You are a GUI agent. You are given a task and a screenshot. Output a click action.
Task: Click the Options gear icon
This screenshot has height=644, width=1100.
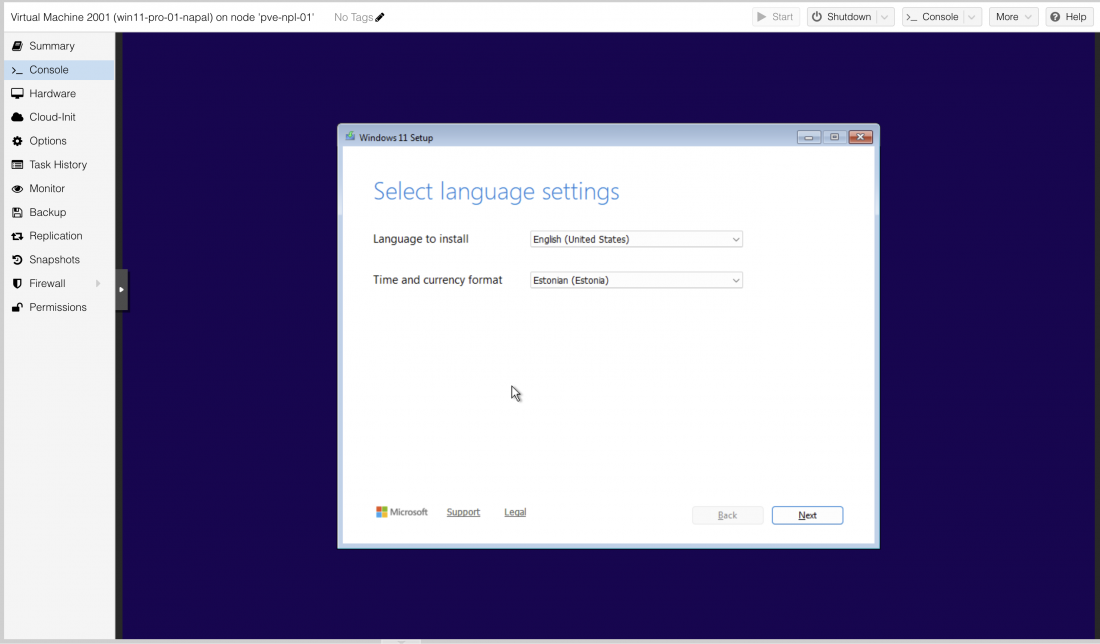pyautogui.click(x=18, y=141)
